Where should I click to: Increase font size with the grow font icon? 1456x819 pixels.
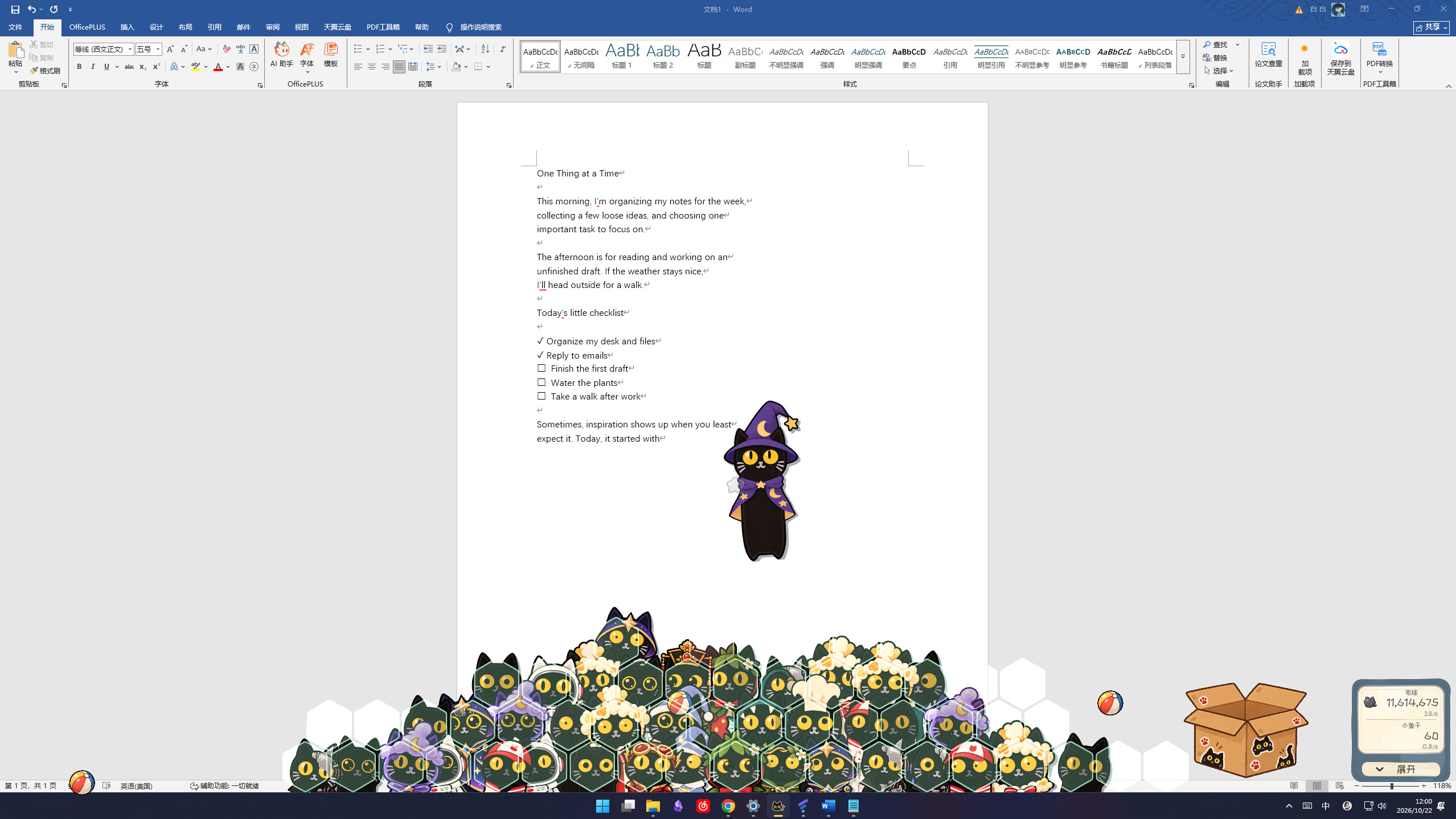click(x=170, y=50)
